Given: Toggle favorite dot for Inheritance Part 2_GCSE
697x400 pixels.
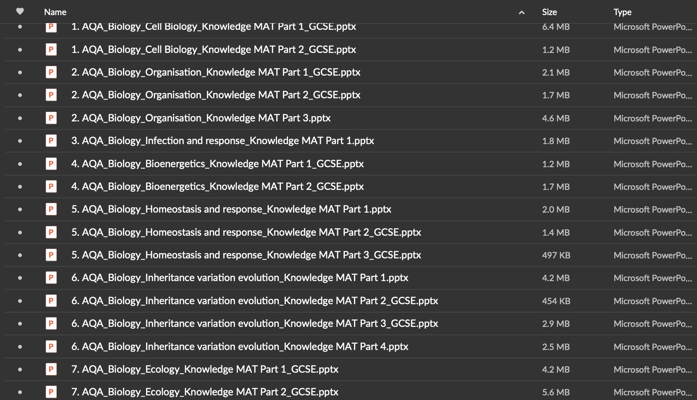Looking at the screenshot, I should point(20,300).
